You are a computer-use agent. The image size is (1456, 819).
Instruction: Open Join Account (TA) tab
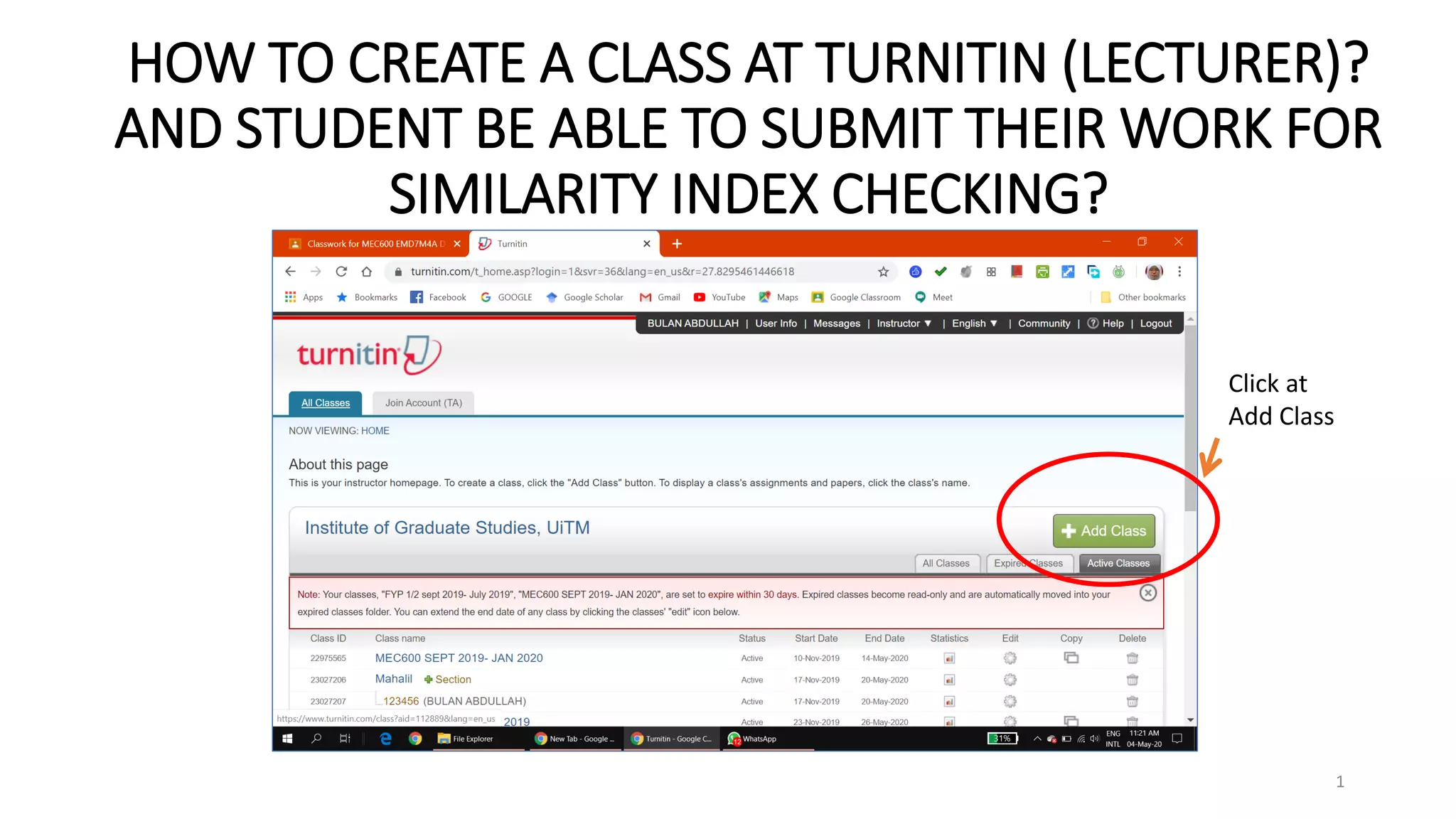[423, 403]
